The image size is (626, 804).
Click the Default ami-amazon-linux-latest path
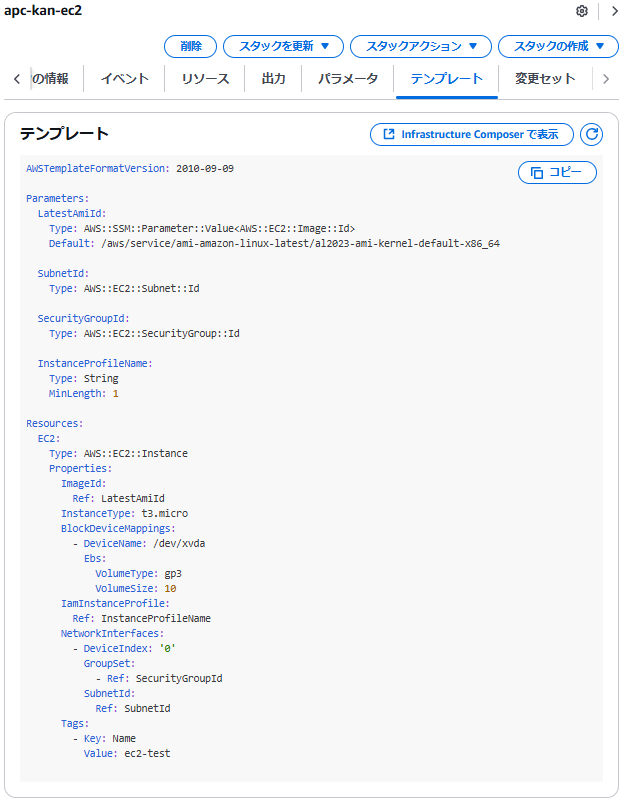click(x=300, y=243)
